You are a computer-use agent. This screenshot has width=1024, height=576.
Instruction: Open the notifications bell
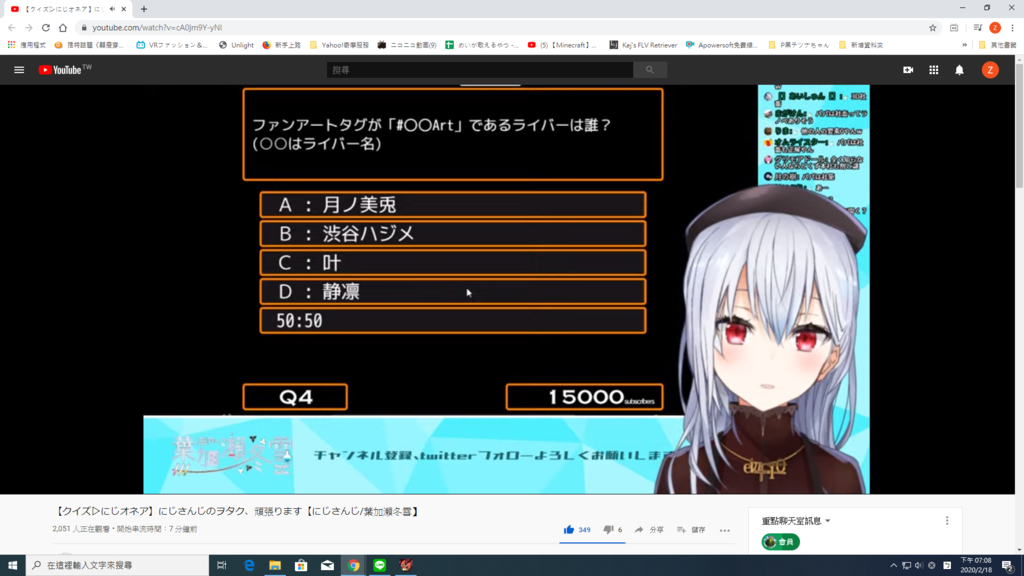[x=959, y=70]
